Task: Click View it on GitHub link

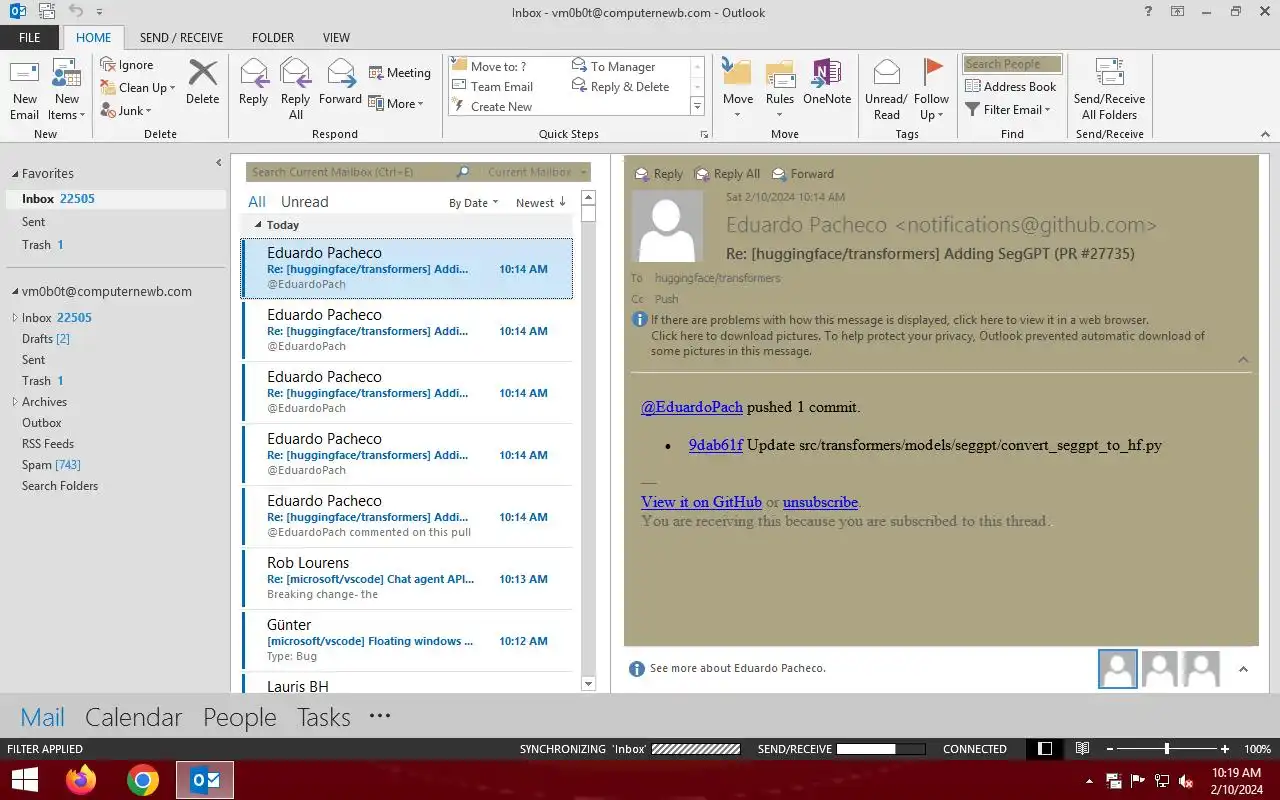Action: [701, 502]
